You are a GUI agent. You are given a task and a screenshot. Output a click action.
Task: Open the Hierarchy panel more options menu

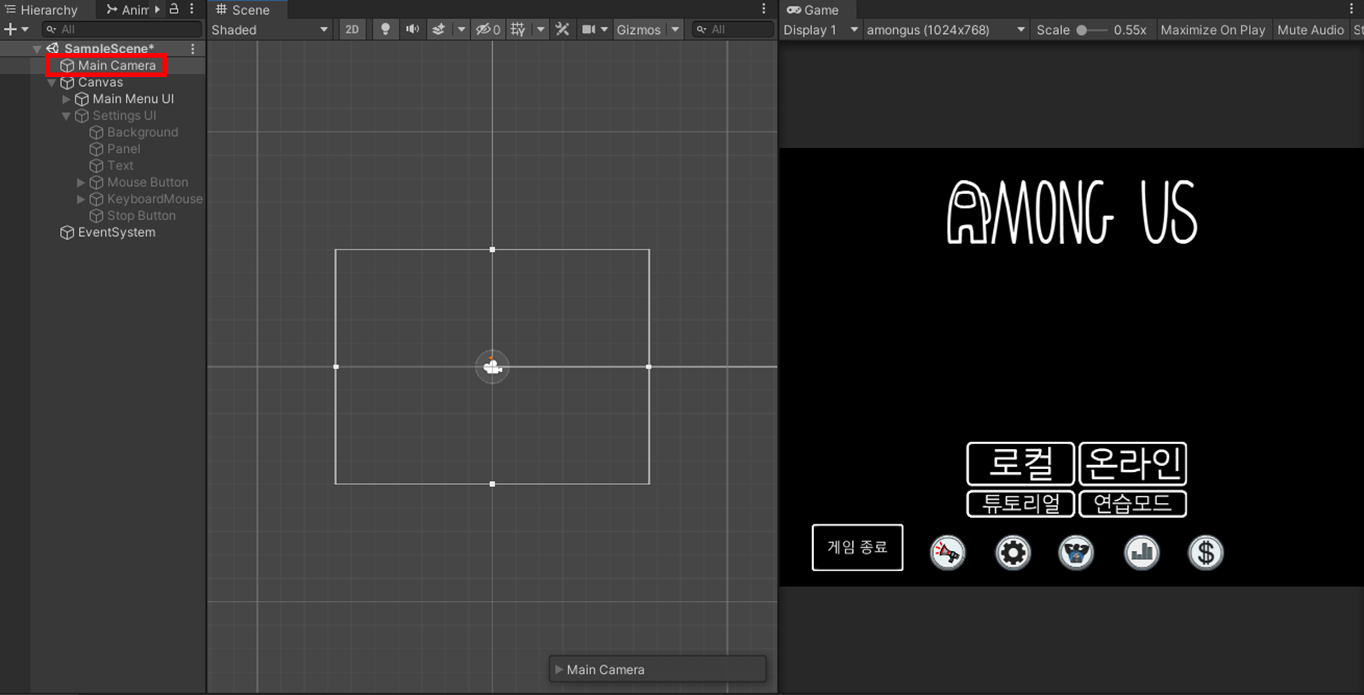pyautogui.click(x=192, y=9)
